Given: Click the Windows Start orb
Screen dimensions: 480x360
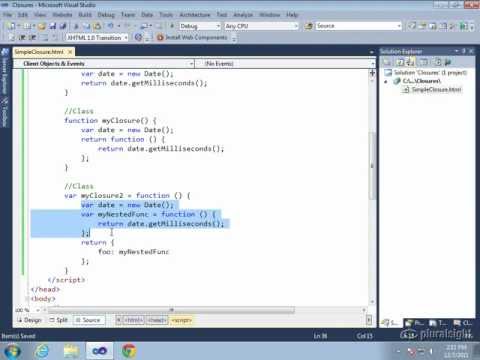Looking at the screenshot, I should pyautogui.click(x=13, y=351).
